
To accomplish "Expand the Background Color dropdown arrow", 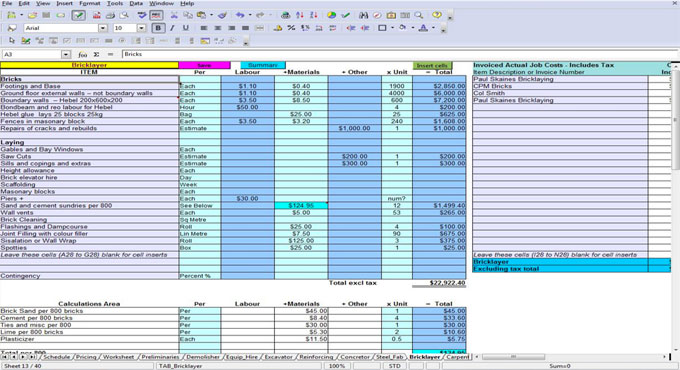I will (x=413, y=28).
